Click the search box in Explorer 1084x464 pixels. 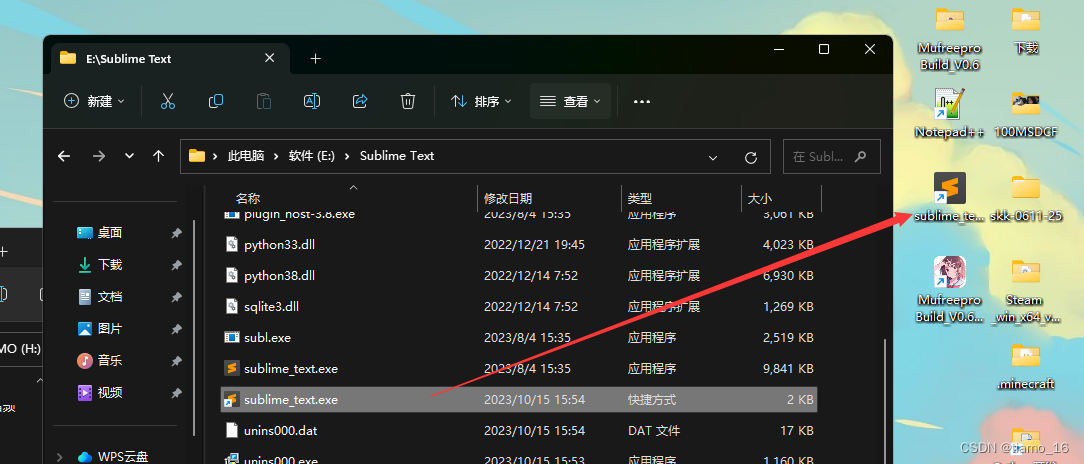(832, 157)
